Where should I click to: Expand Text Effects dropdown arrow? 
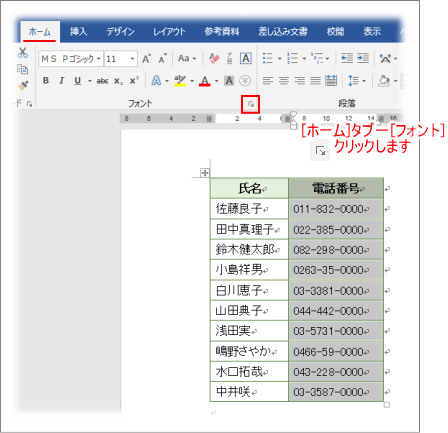pyautogui.click(x=167, y=81)
